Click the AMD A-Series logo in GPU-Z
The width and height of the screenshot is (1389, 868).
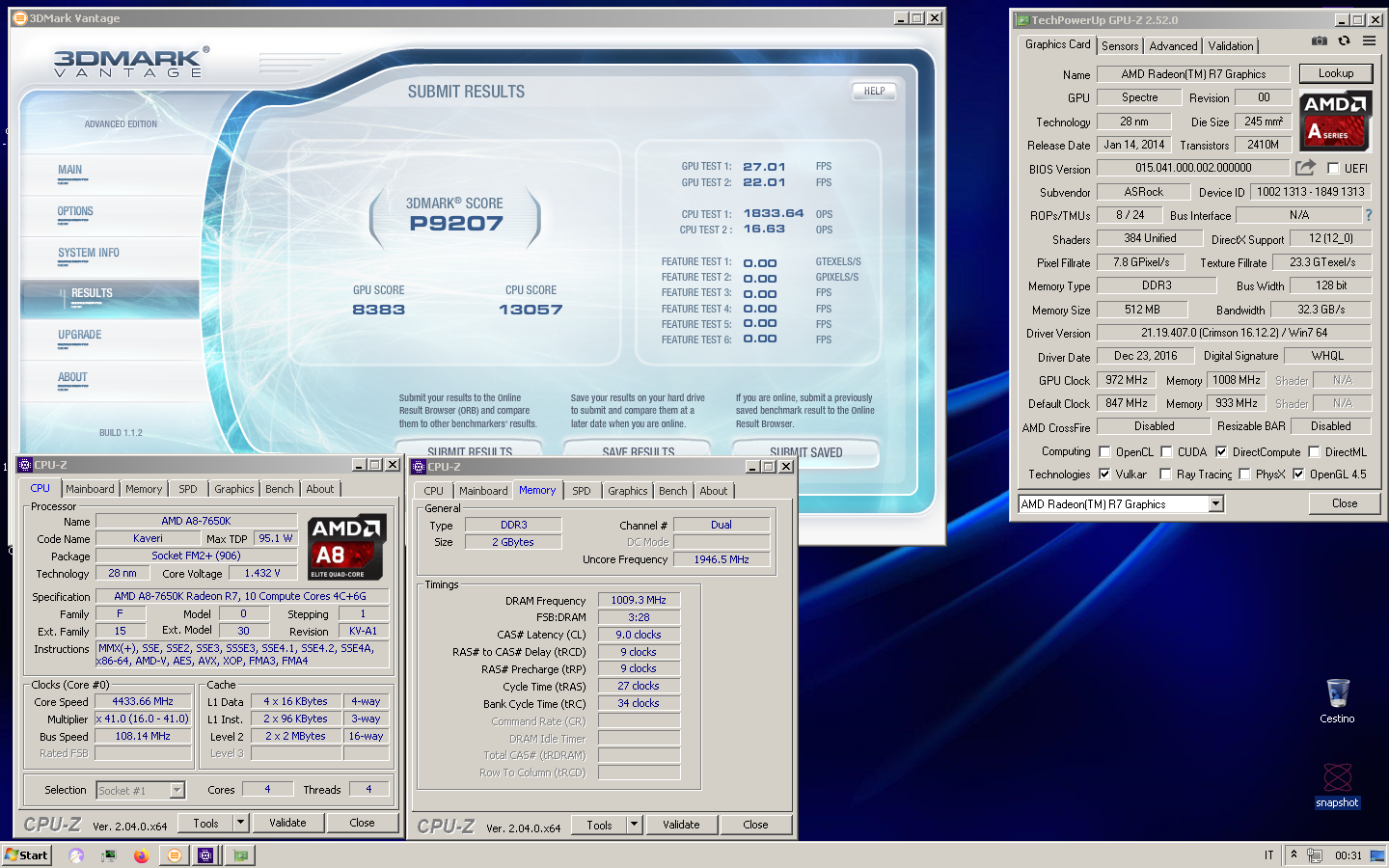pyautogui.click(x=1335, y=122)
